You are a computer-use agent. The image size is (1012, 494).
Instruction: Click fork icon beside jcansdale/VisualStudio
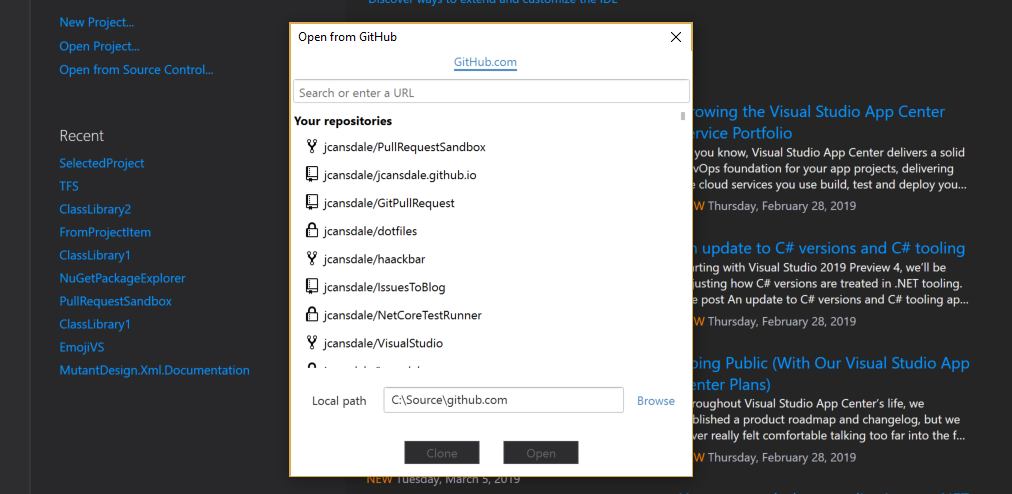coord(312,343)
